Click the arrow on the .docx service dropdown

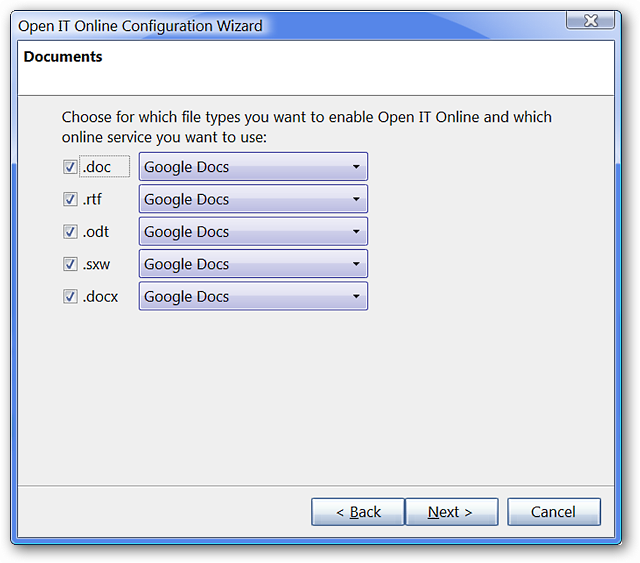point(356,296)
